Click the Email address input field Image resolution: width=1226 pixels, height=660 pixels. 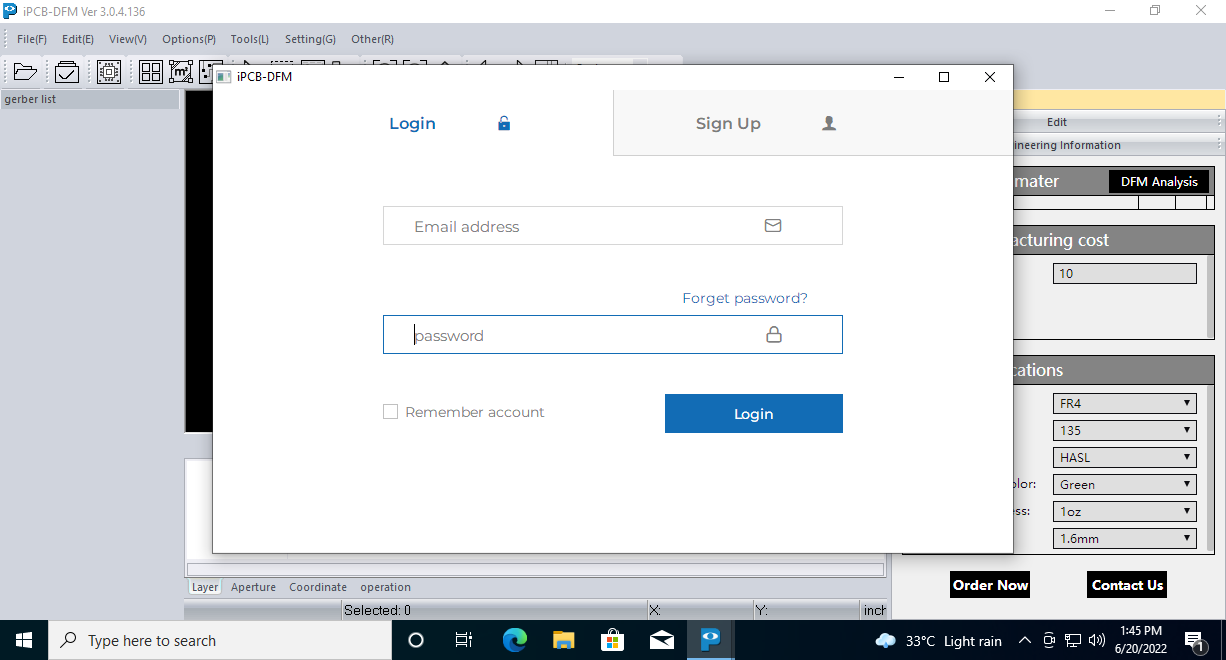pos(613,226)
